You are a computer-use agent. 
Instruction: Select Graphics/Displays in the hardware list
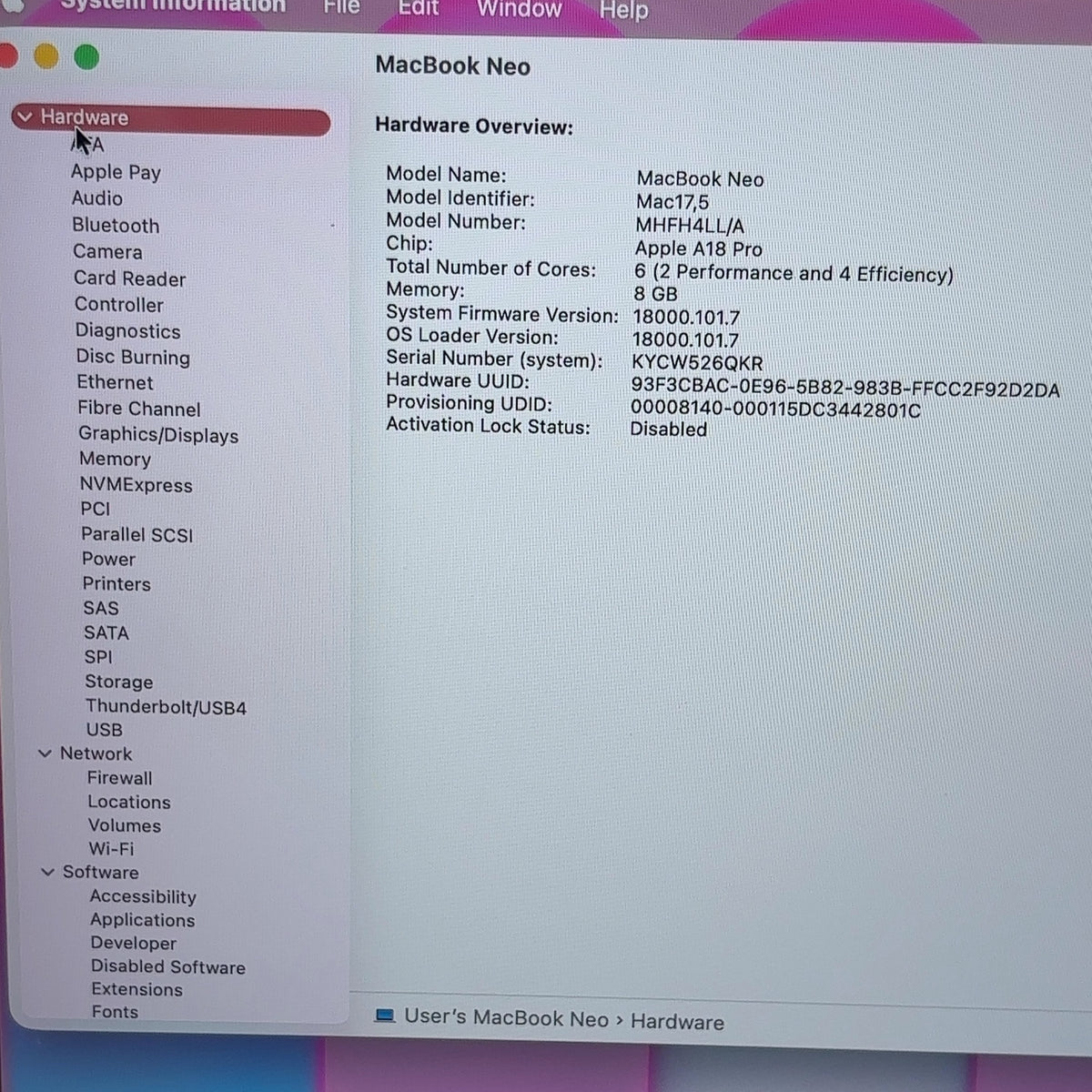pos(158,435)
